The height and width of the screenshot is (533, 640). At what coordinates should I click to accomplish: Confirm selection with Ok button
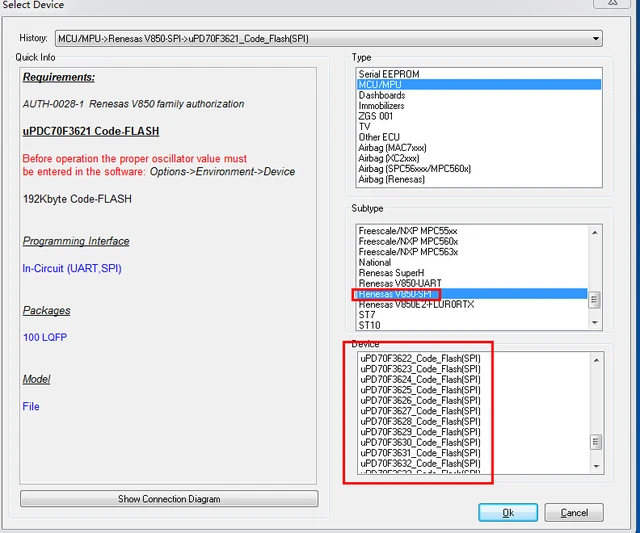[508, 513]
